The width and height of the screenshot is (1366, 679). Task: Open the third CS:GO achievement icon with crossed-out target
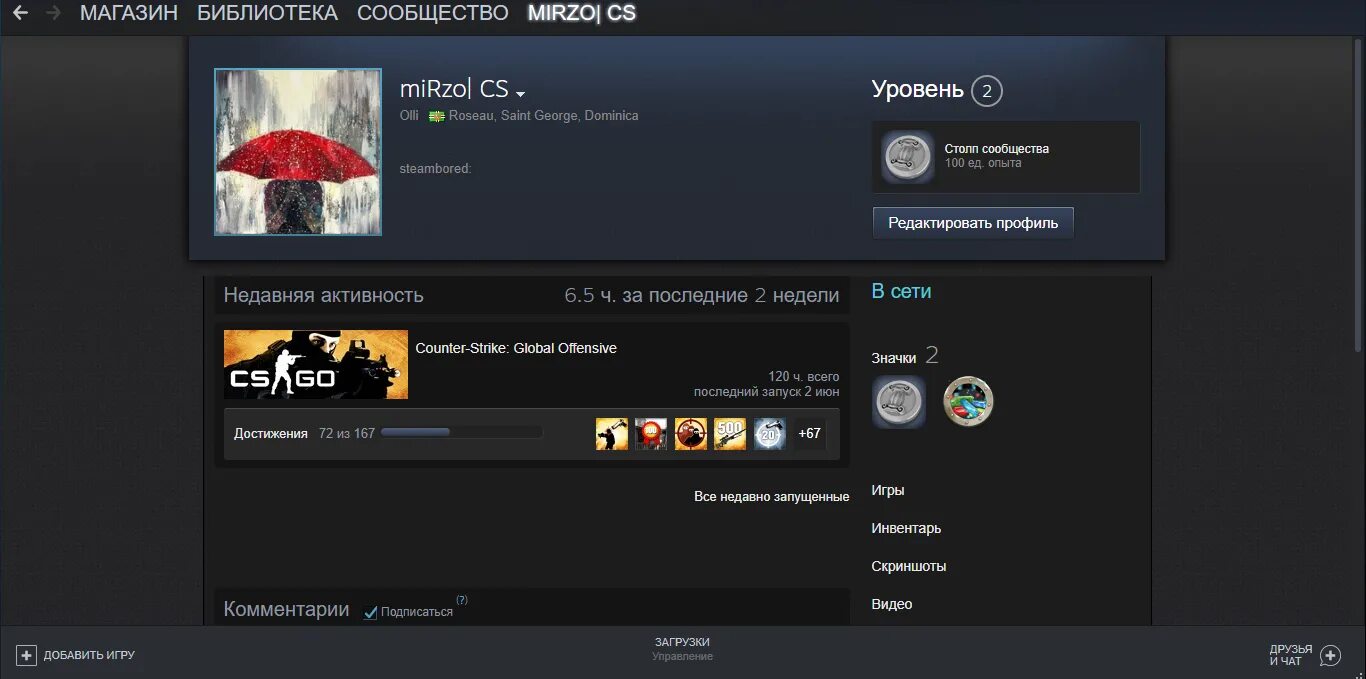691,434
